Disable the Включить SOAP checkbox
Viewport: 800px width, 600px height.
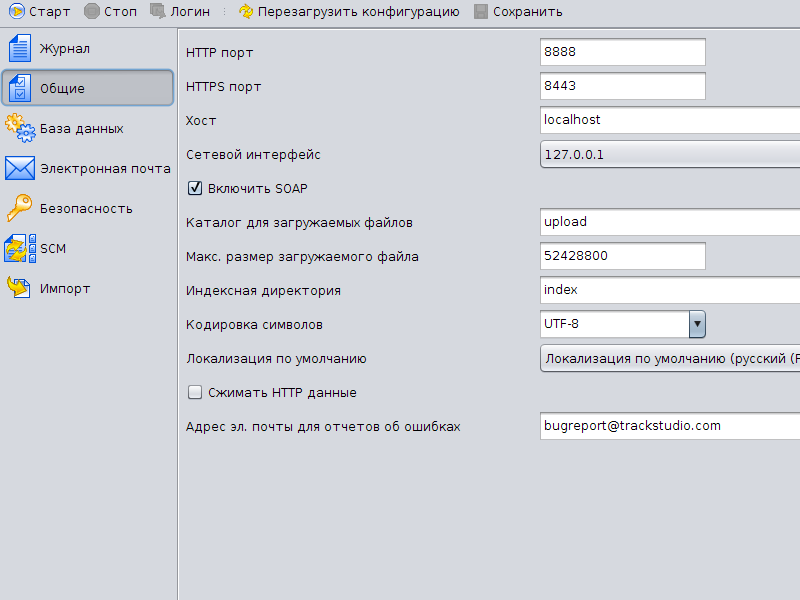195,188
